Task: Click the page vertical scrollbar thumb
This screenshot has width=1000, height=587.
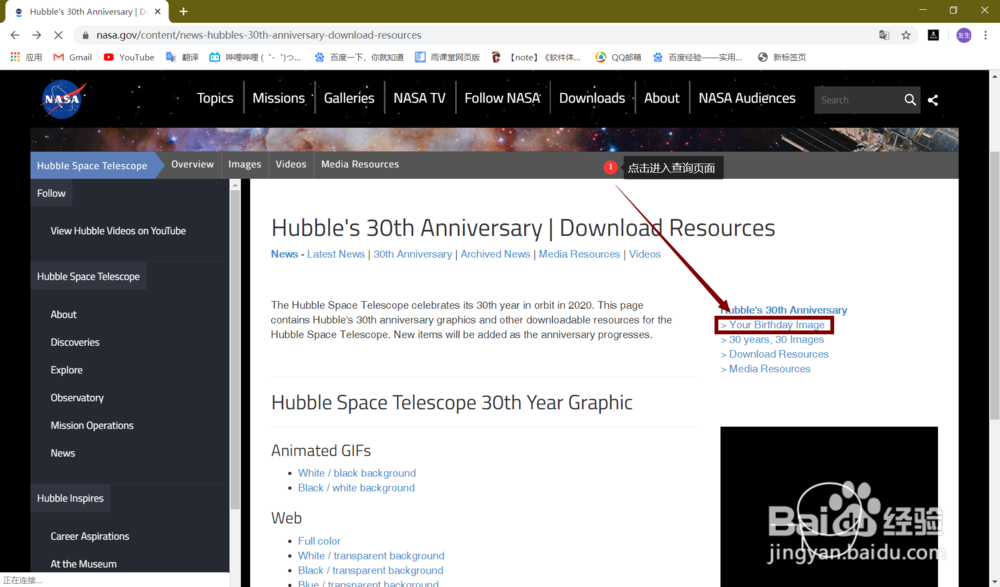Action: click(994, 285)
